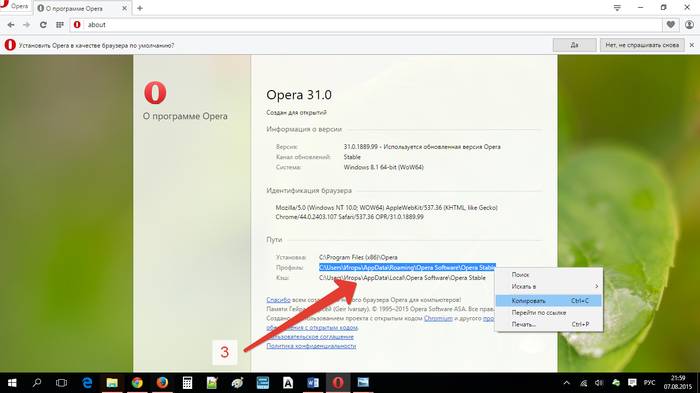The width and height of the screenshot is (700, 393).
Task: Click the large Opera logo in sidebar
Action: pyautogui.click(x=155, y=93)
